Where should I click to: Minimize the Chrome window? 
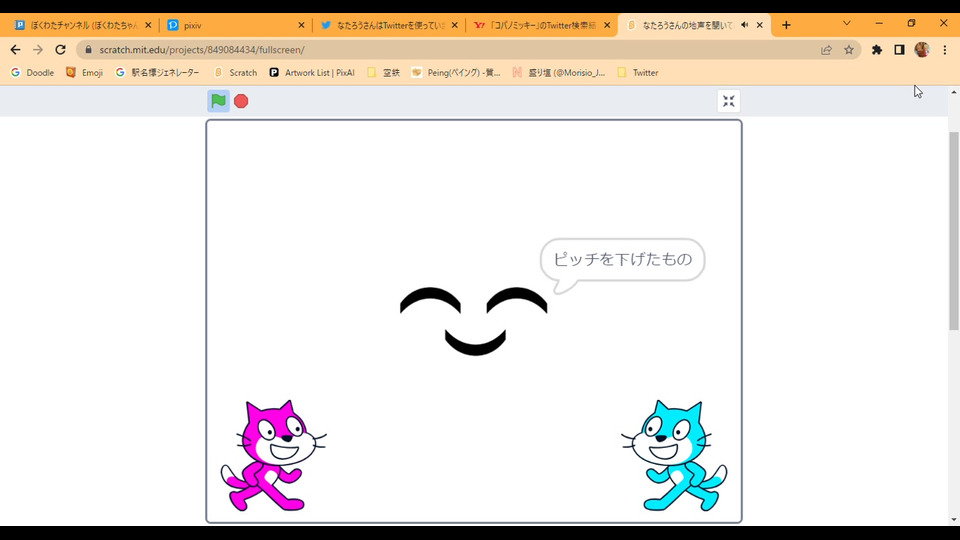[x=879, y=23]
